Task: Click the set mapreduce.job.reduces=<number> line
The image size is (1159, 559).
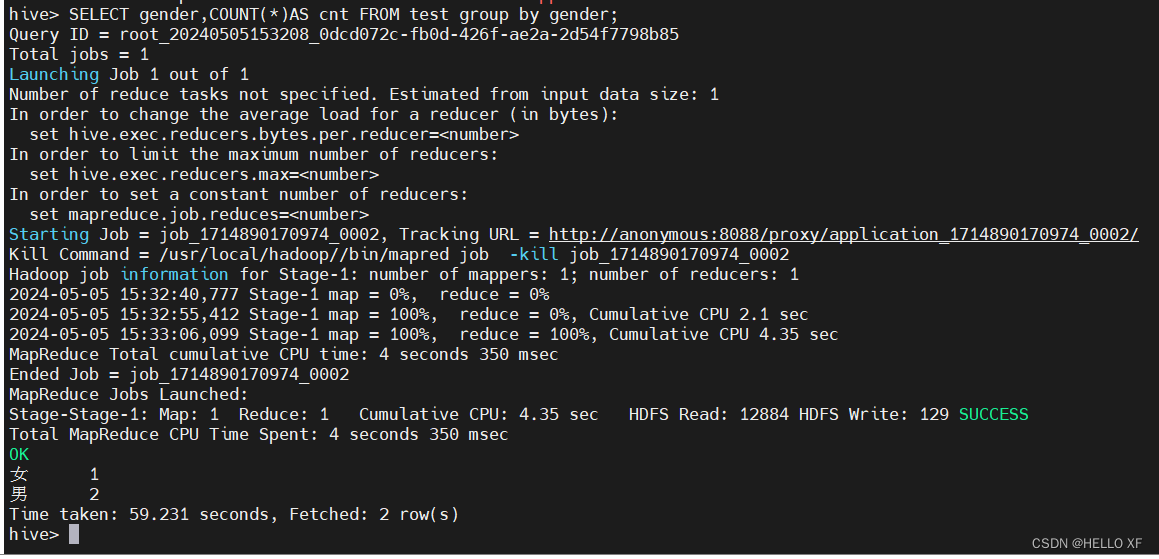Action: click(199, 214)
